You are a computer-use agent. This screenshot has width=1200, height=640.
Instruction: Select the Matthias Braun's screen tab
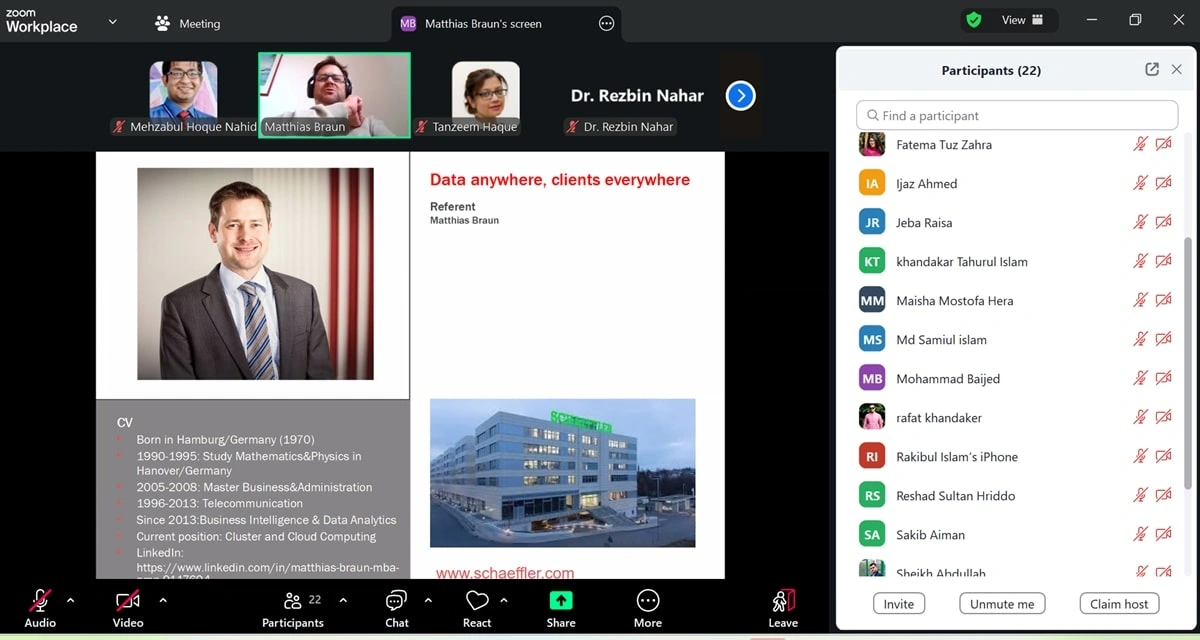pyautogui.click(x=483, y=23)
